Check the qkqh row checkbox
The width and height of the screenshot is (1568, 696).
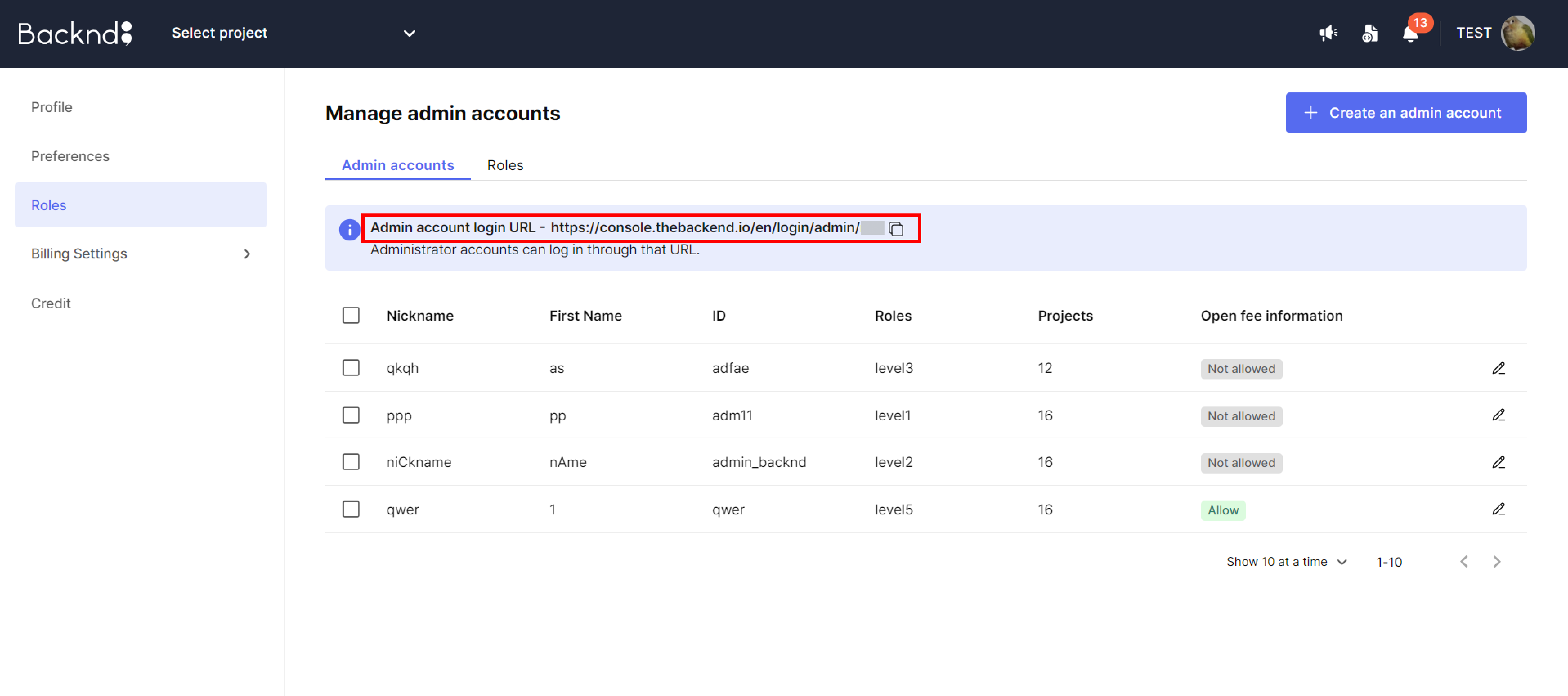tap(351, 368)
